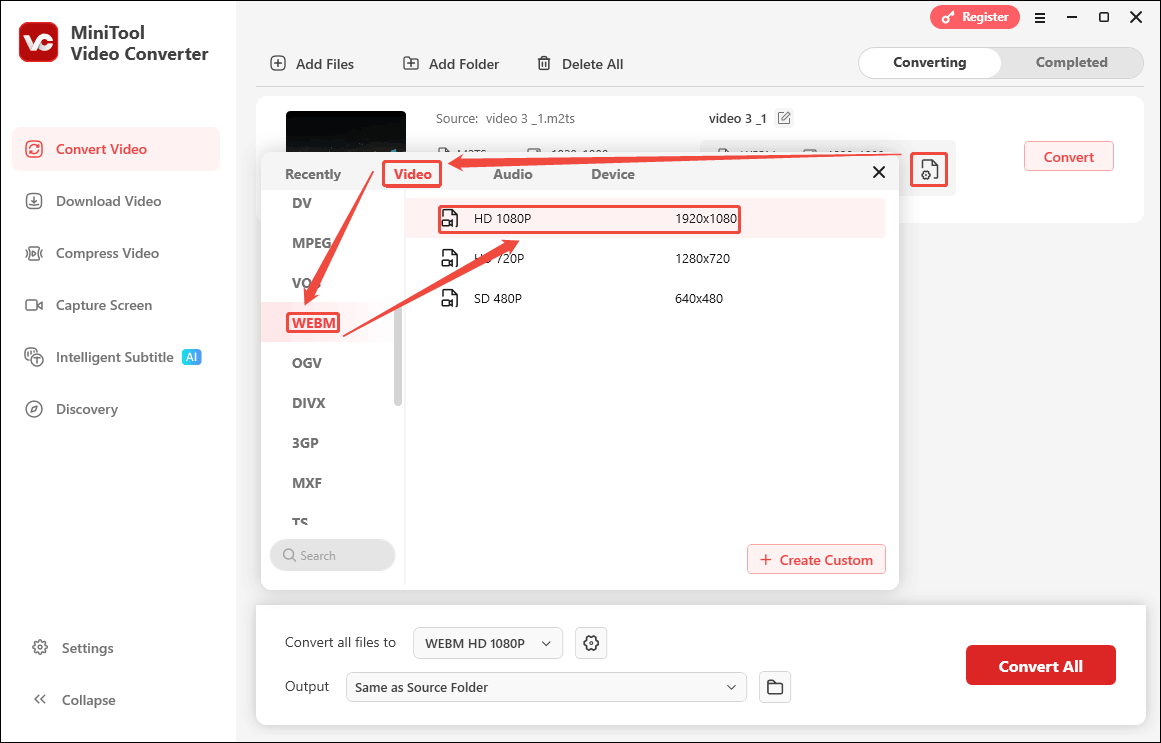Expand the Same as Source Folder dropdown
This screenshot has width=1161, height=743.
(x=546, y=687)
